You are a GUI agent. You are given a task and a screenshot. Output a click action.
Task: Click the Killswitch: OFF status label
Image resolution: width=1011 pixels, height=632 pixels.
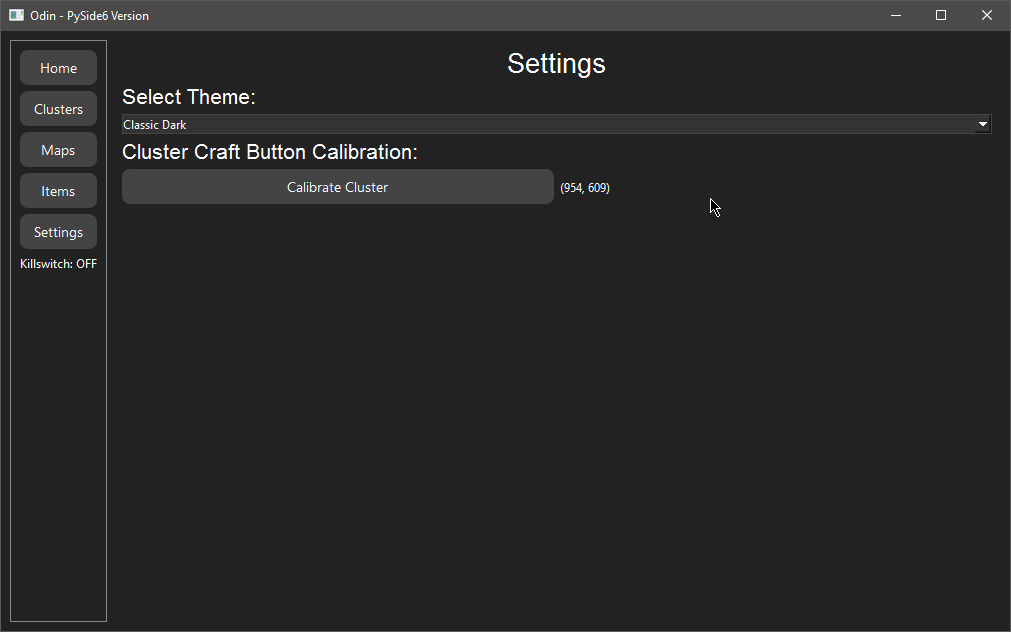point(58,263)
